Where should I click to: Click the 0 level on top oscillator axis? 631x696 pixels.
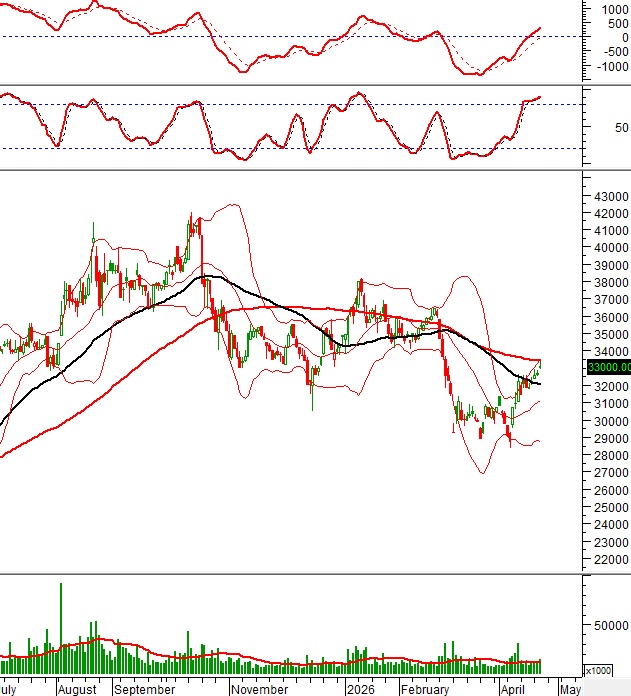point(613,37)
